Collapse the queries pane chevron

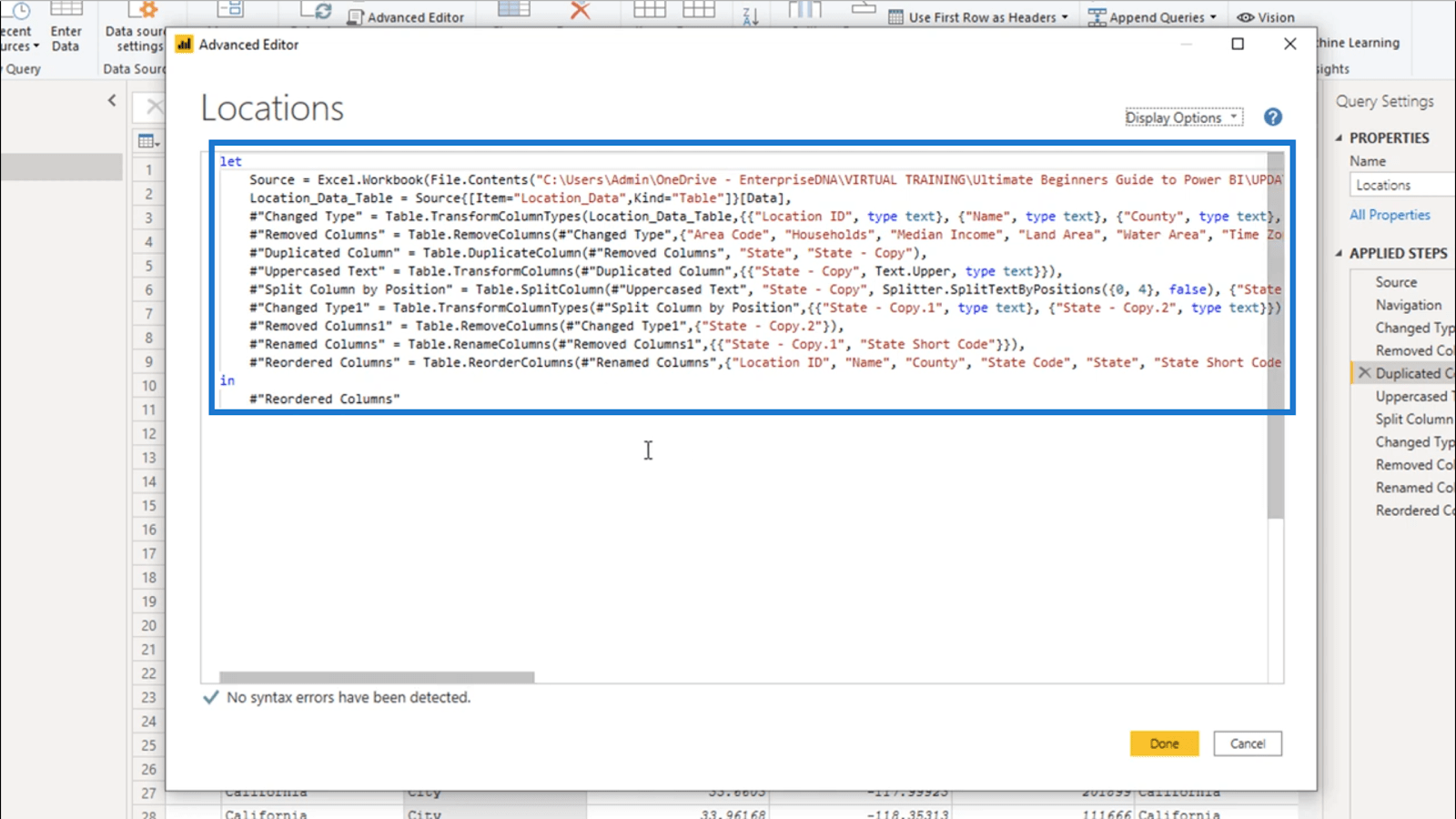[112, 100]
